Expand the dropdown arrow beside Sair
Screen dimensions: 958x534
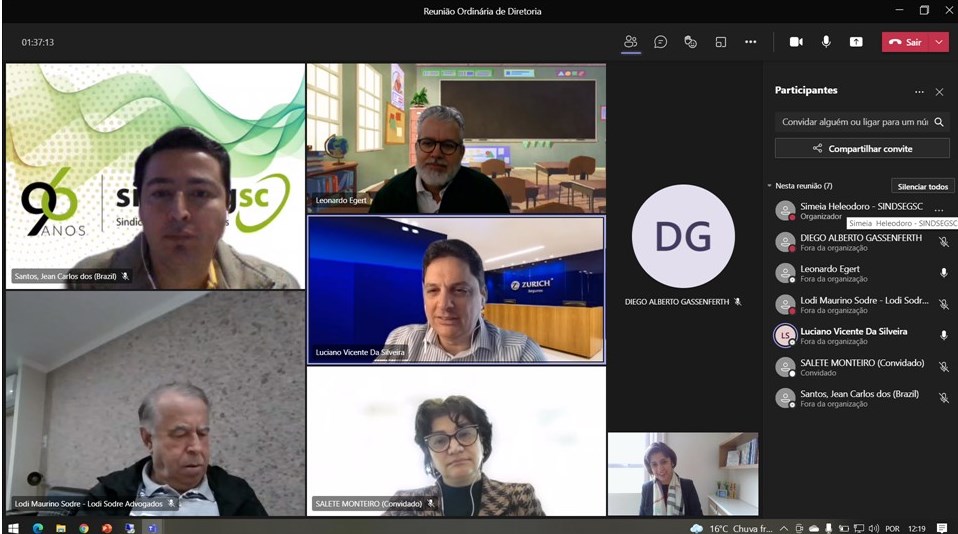pos(939,42)
